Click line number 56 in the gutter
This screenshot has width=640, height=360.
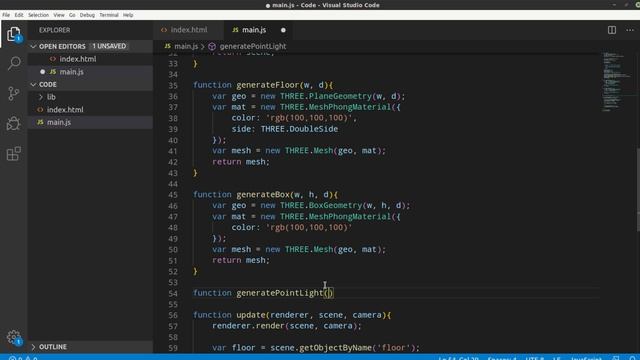tap(173, 315)
